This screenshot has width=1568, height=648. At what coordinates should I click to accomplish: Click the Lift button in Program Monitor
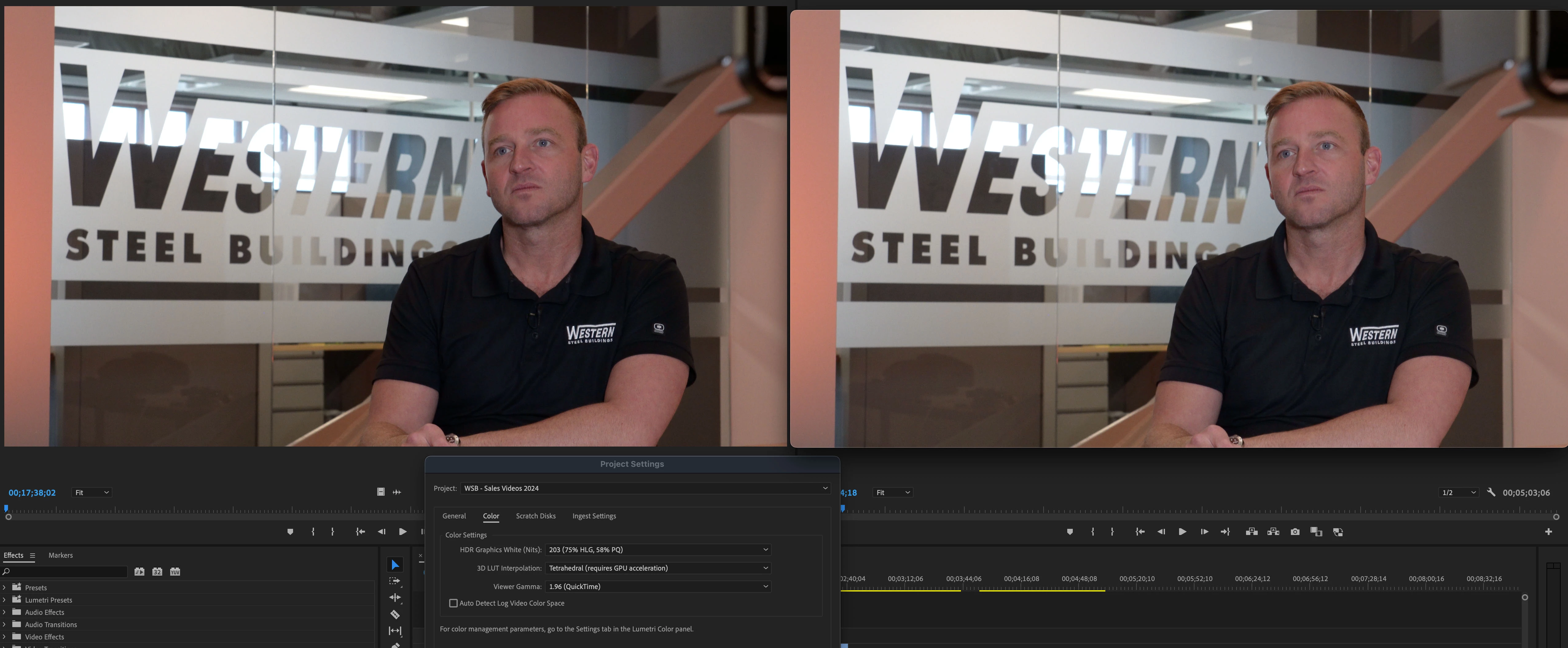(1252, 532)
